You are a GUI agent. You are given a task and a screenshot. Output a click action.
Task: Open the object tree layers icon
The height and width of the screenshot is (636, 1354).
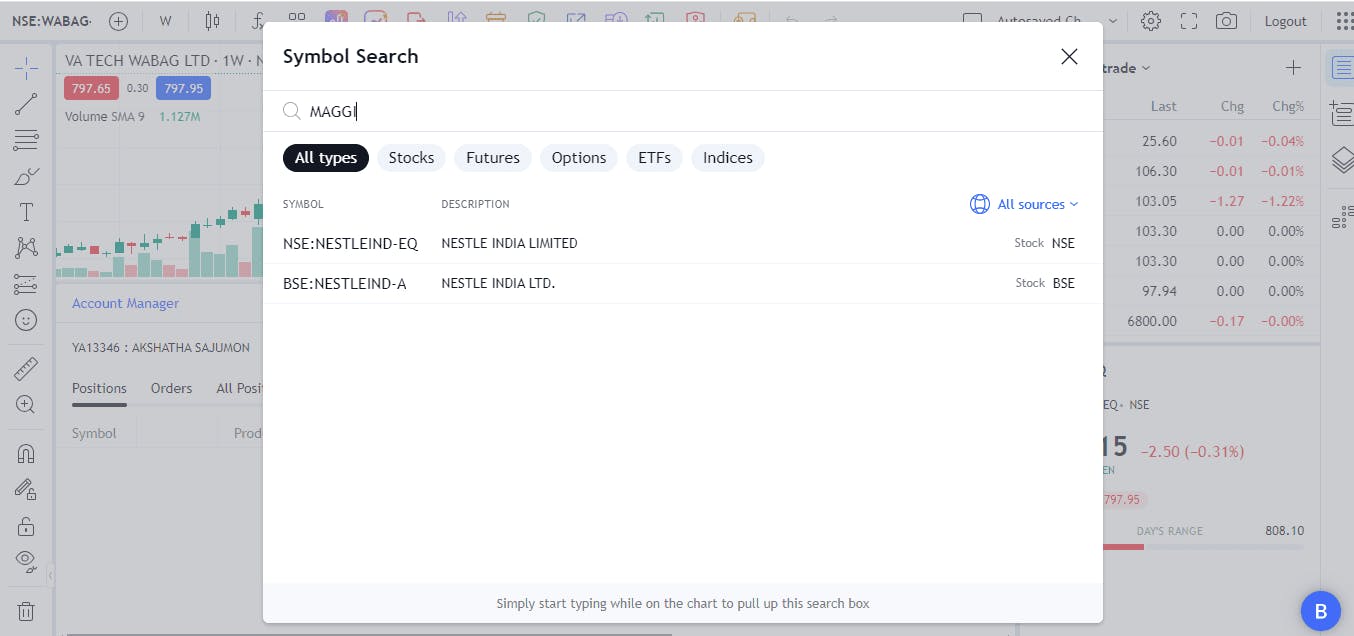pos(1341,160)
